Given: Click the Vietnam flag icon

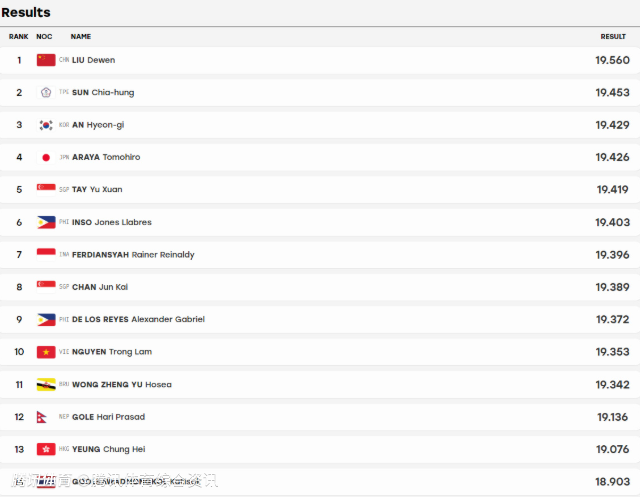Looking at the screenshot, I should 46,352.
